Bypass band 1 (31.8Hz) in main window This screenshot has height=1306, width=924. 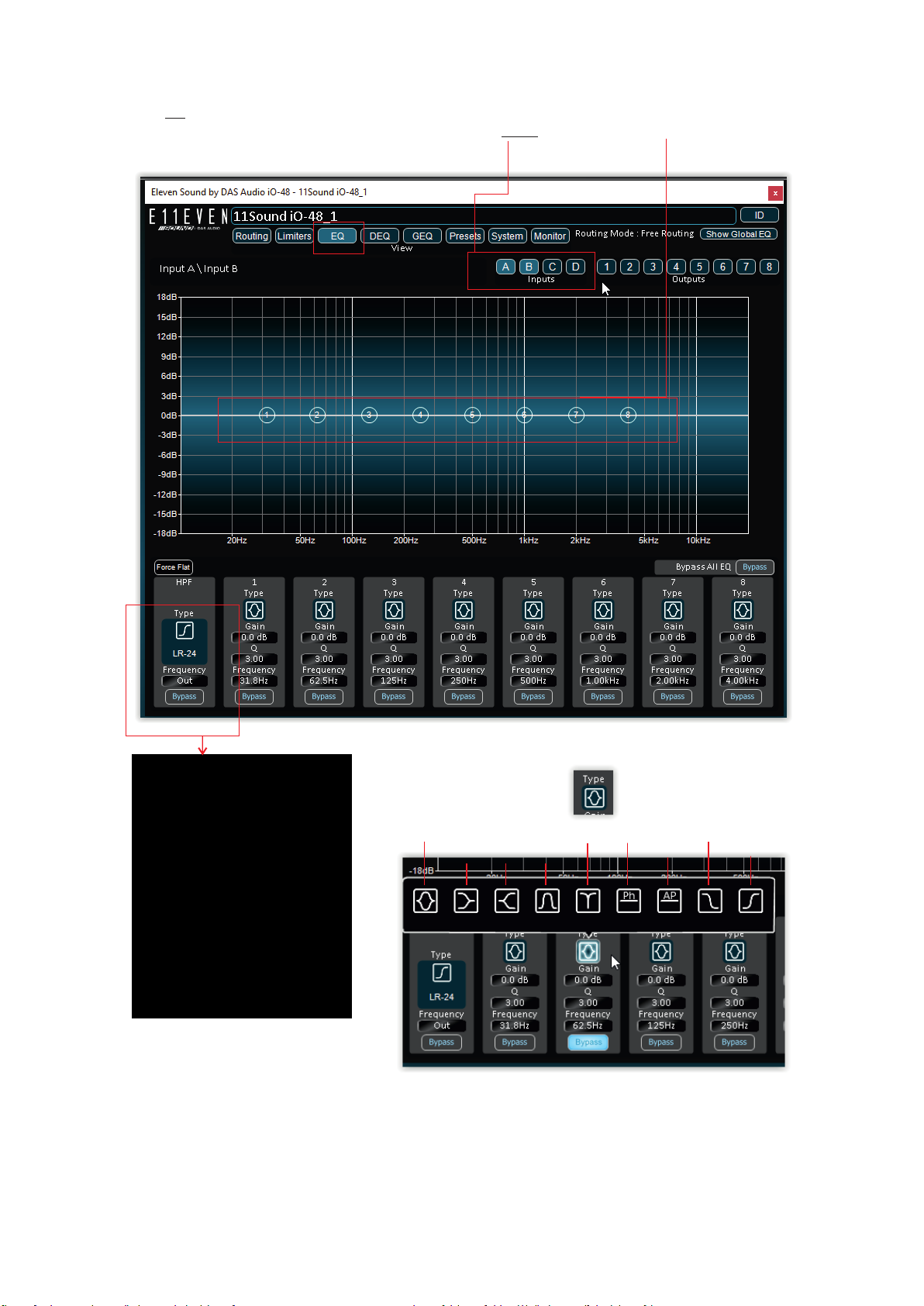tap(254, 697)
